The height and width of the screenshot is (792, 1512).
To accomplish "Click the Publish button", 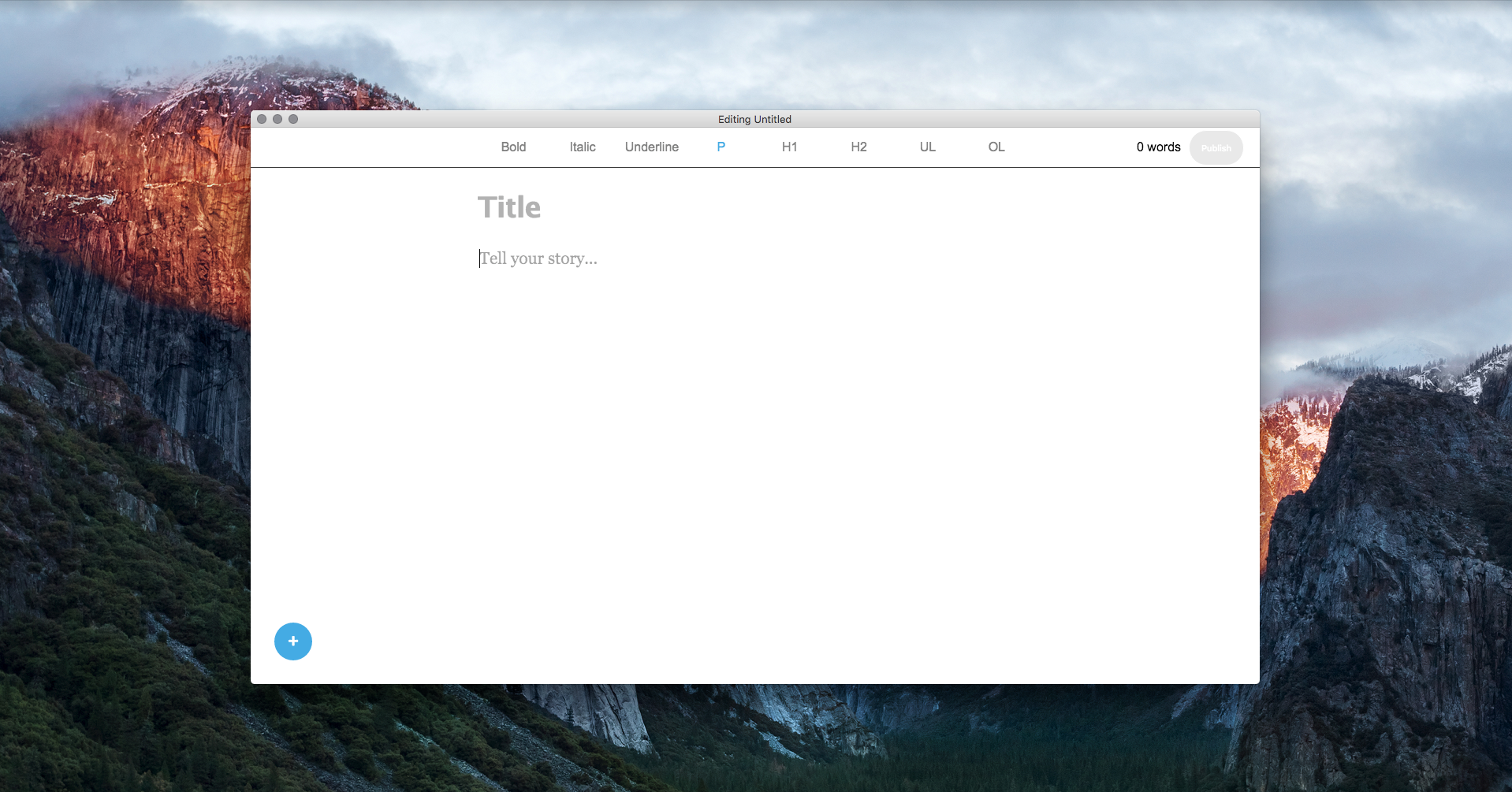I will point(1216,148).
